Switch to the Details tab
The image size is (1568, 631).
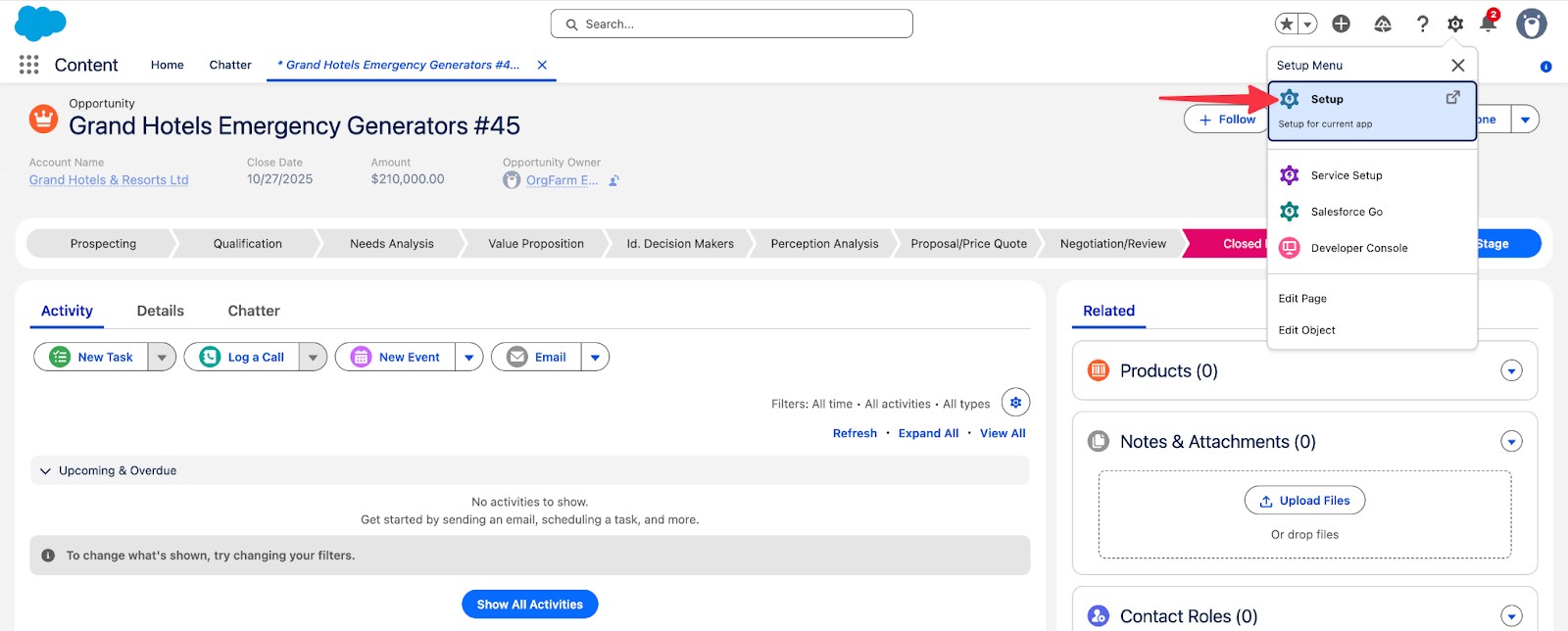(161, 311)
